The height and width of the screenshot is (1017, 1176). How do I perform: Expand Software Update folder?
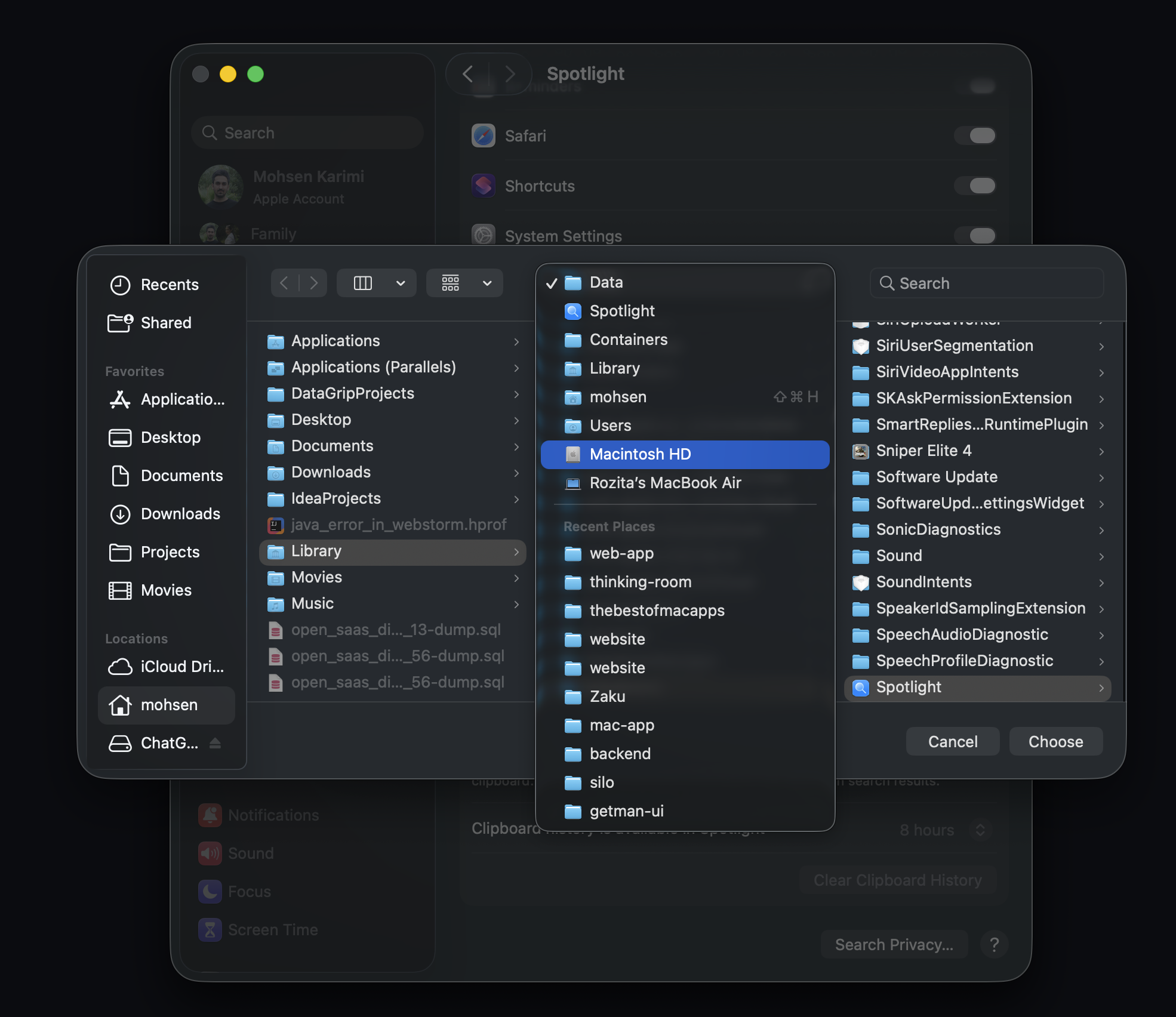[1101, 477]
